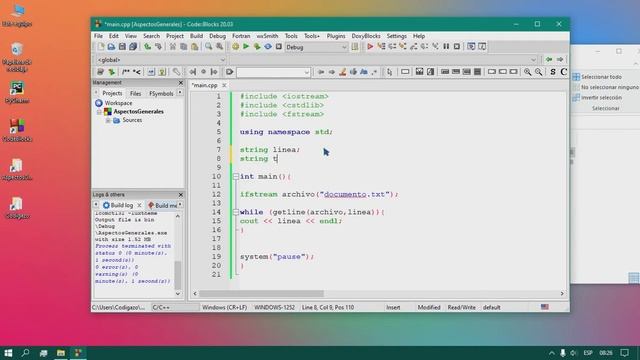Pause the debugger with the break icon
Screen dimensions: 640x360
click(446, 47)
